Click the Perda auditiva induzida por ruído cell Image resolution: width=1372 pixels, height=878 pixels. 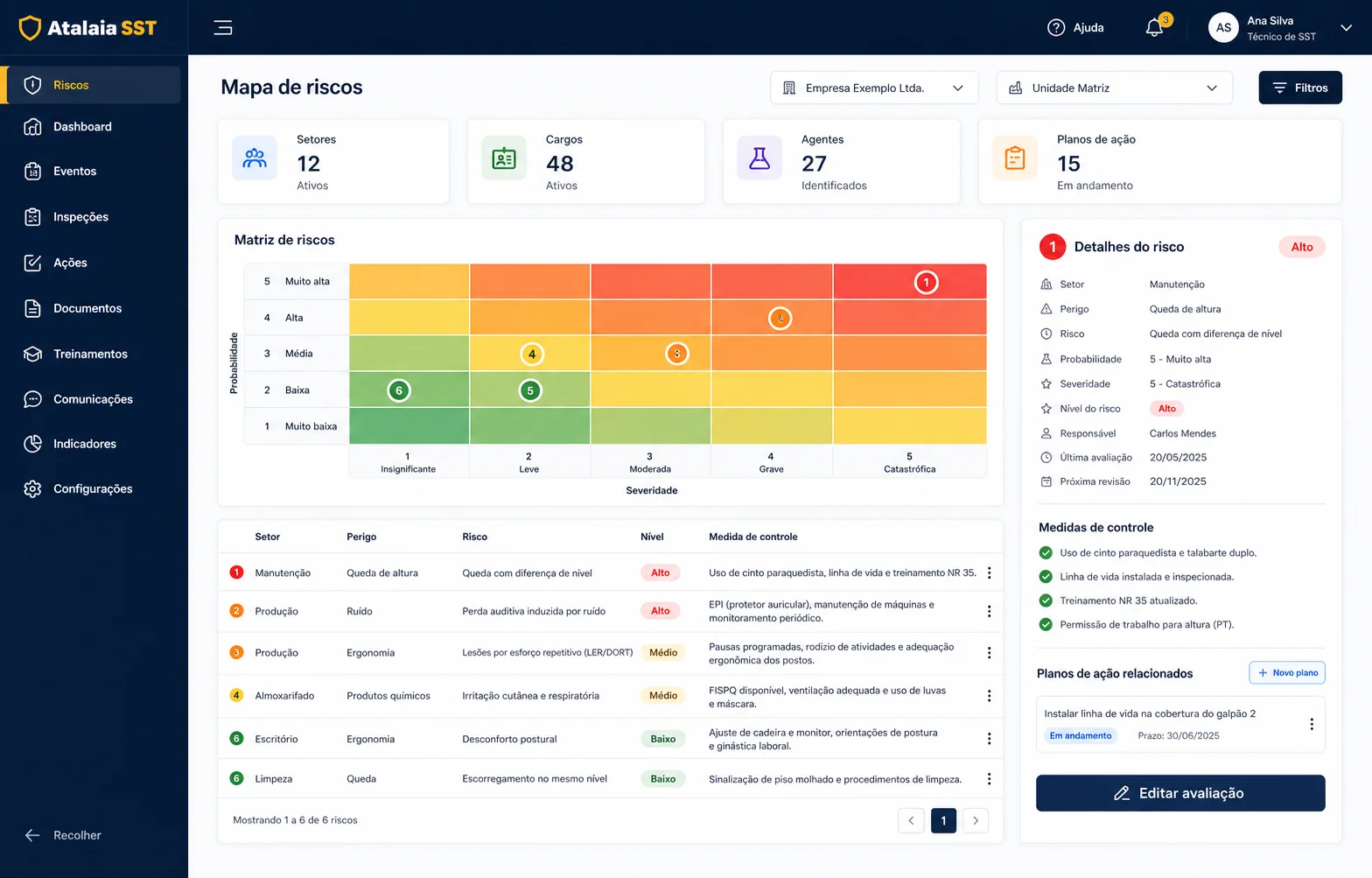tap(534, 611)
